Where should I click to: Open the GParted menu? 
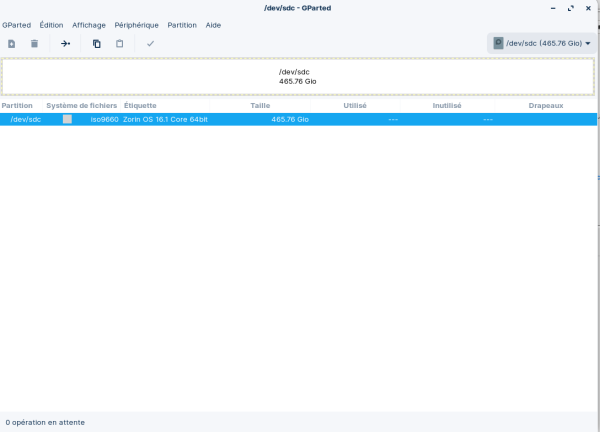pos(16,25)
